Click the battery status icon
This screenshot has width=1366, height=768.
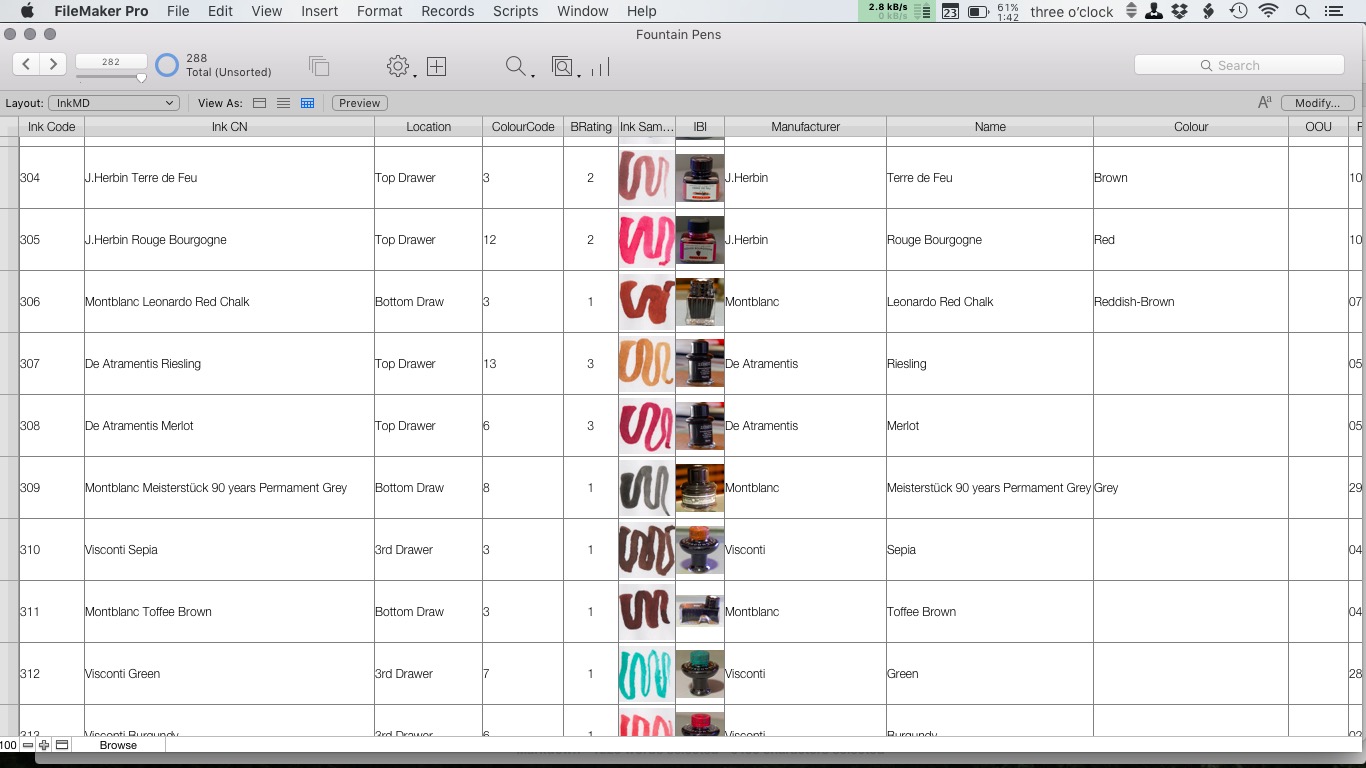(x=978, y=11)
